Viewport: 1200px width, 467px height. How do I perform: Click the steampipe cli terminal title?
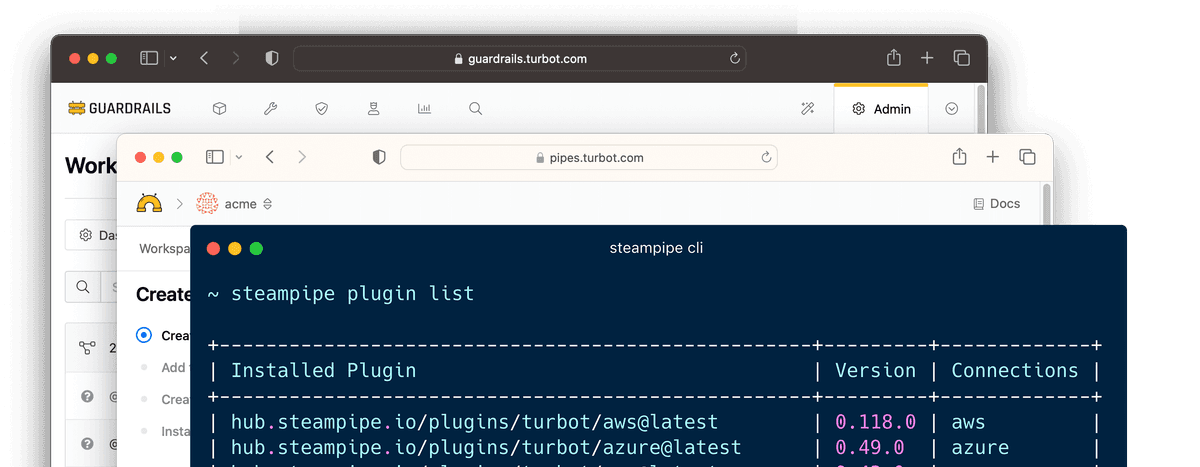(x=656, y=248)
